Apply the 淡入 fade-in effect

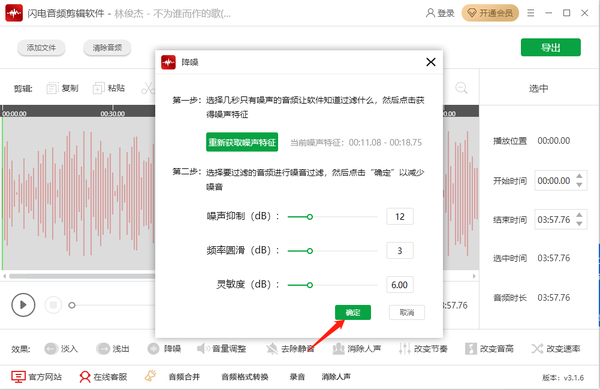61,349
